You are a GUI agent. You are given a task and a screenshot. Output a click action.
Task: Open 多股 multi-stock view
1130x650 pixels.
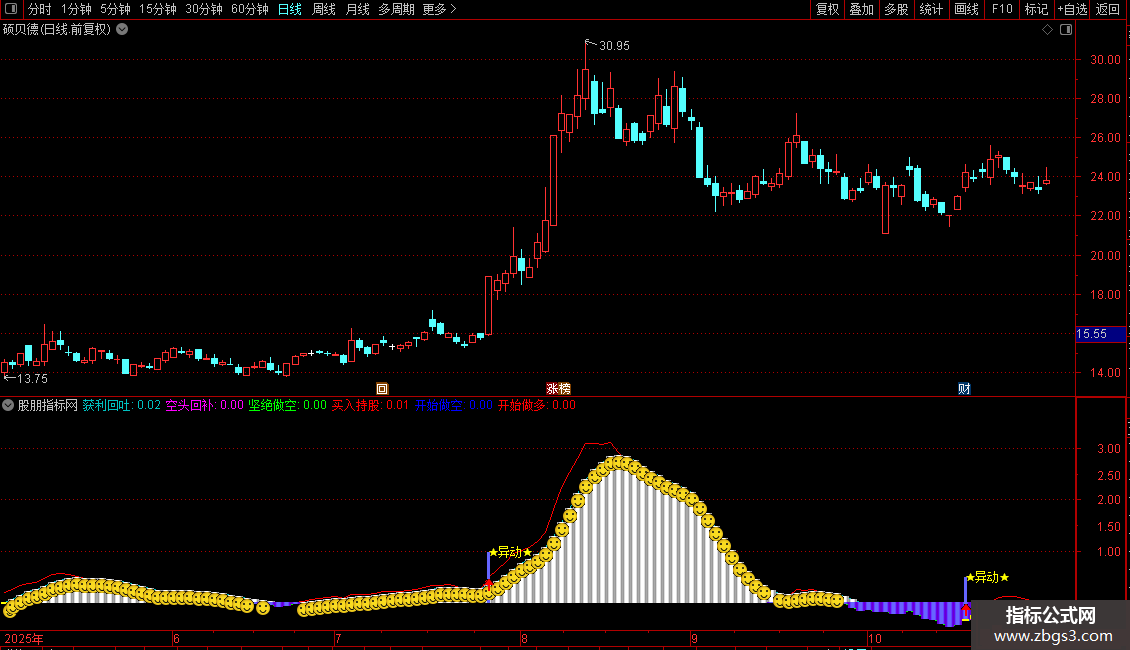coord(897,9)
